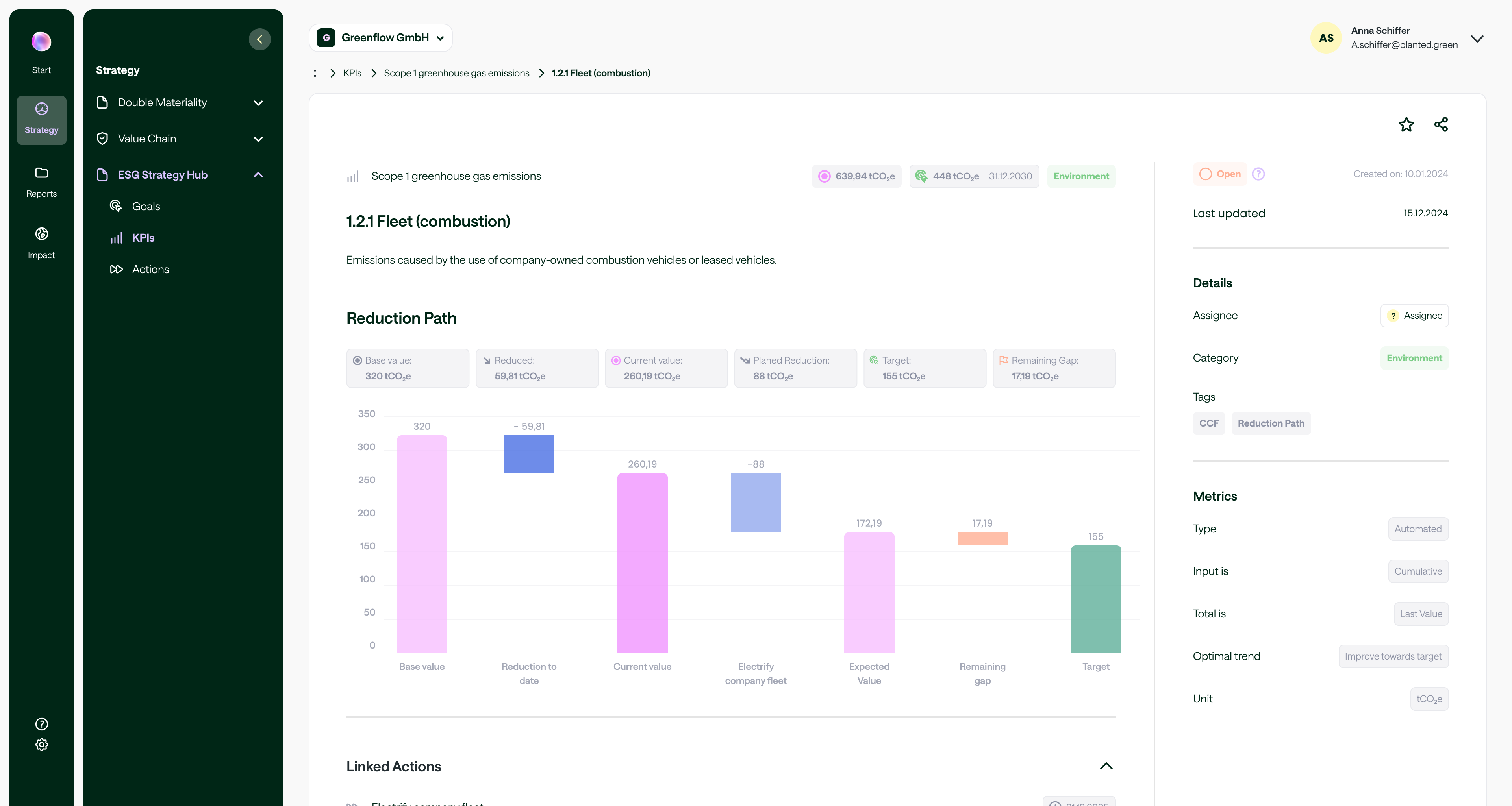Open the settings gear icon

coord(41,744)
